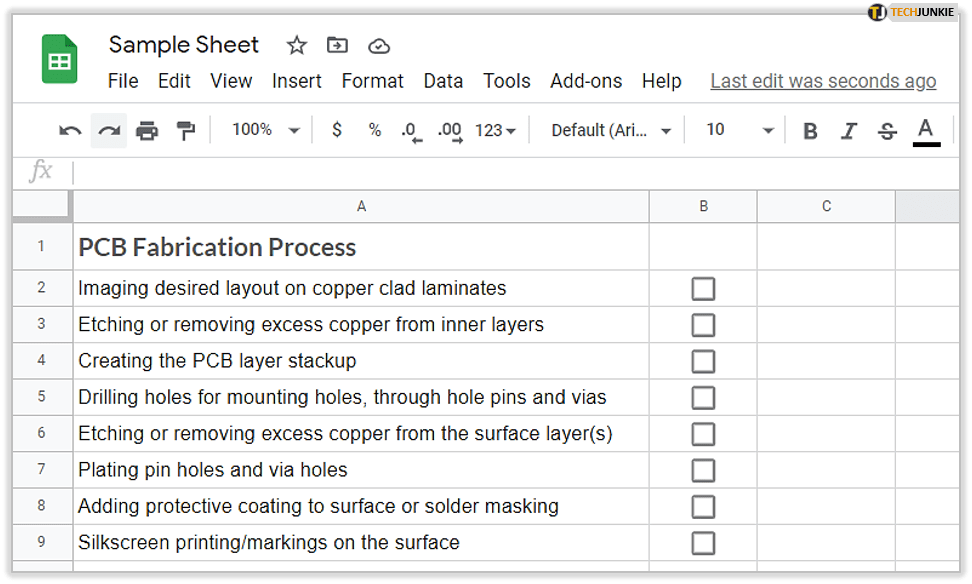The height and width of the screenshot is (584, 972).
Task: Click the Redo arrow icon
Action: [109, 130]
